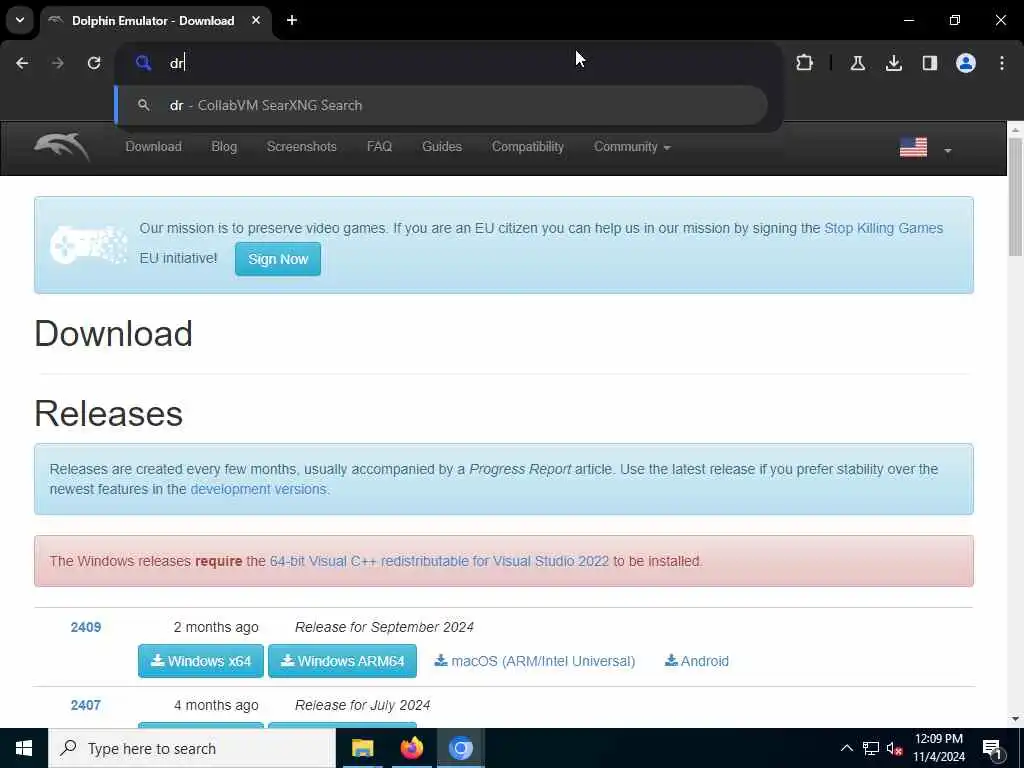The image size is (1024, 768).
Task: Open the network tray icon
Action: click(x=871, y=748)
